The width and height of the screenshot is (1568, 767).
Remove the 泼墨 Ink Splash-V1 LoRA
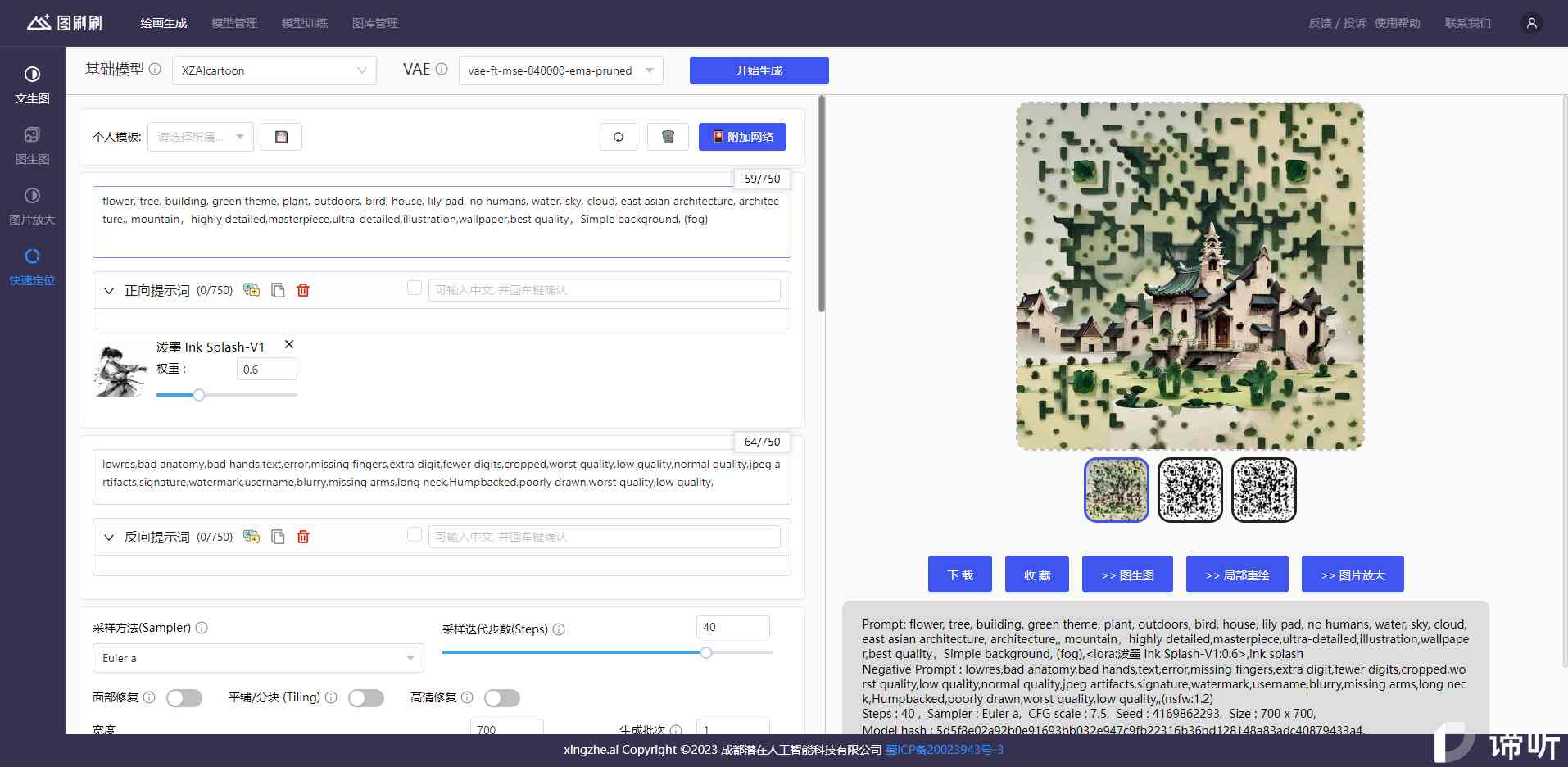click(x=289, y=345)
